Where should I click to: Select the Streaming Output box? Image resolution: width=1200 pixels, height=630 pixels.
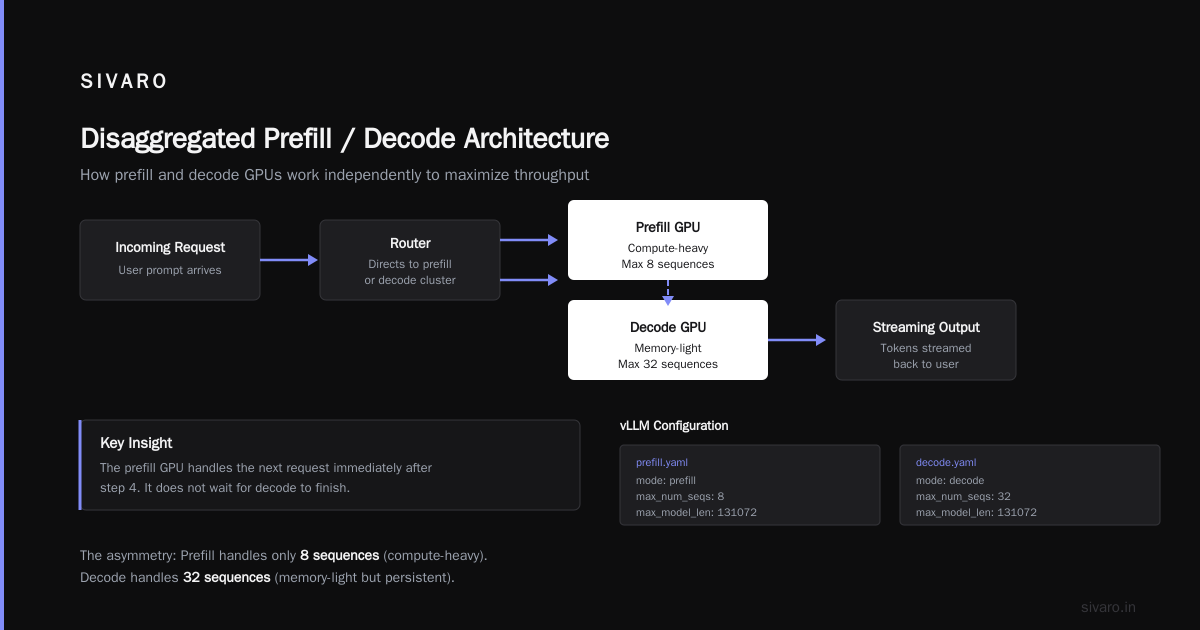point(926,340)
